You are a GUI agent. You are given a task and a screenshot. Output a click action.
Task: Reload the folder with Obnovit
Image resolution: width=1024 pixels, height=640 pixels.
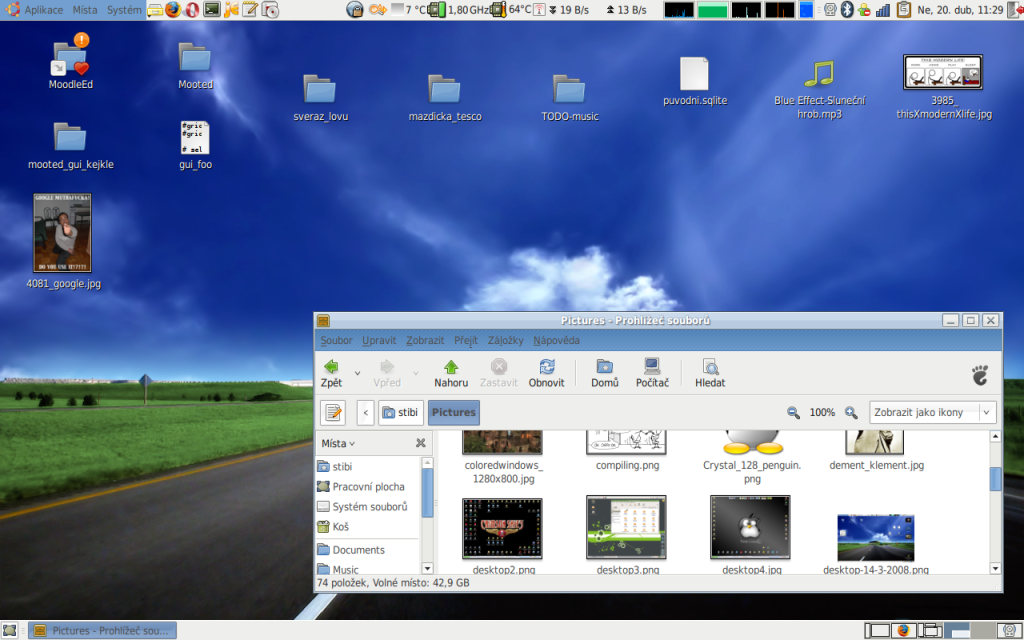[546, 373]
